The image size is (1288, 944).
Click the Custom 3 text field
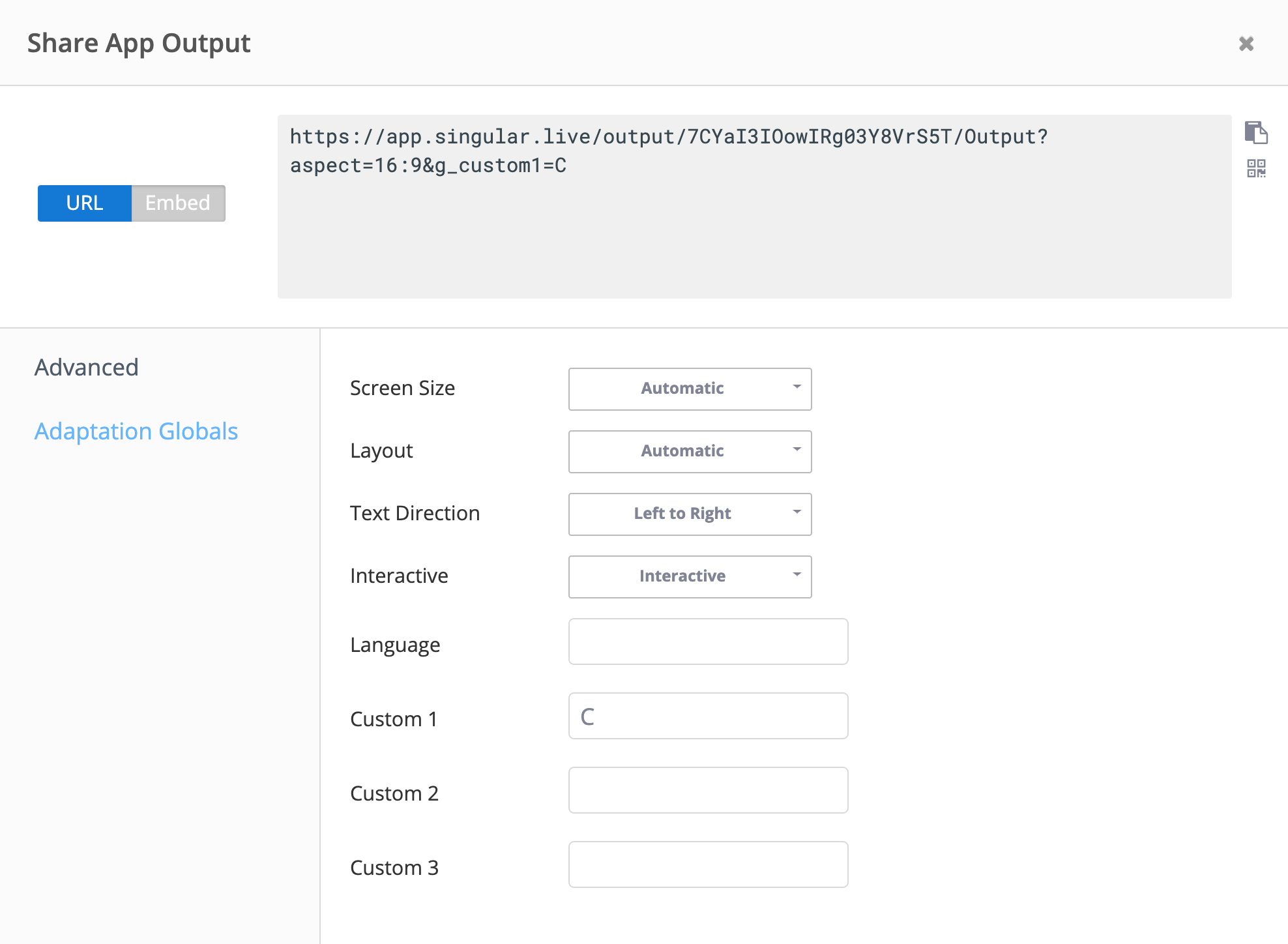[x=708, y=864]
